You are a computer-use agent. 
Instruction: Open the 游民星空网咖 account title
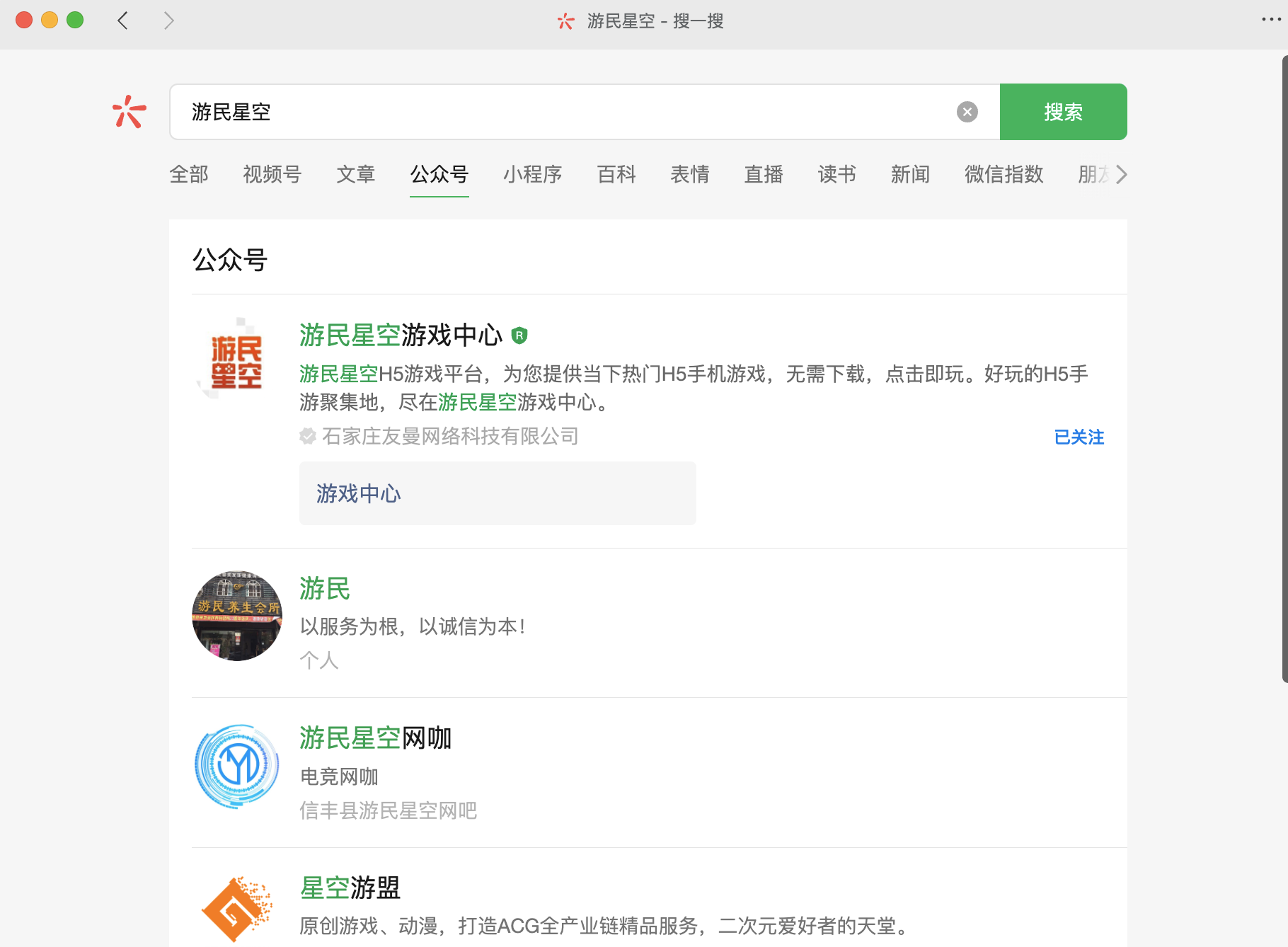click(376, 738)
